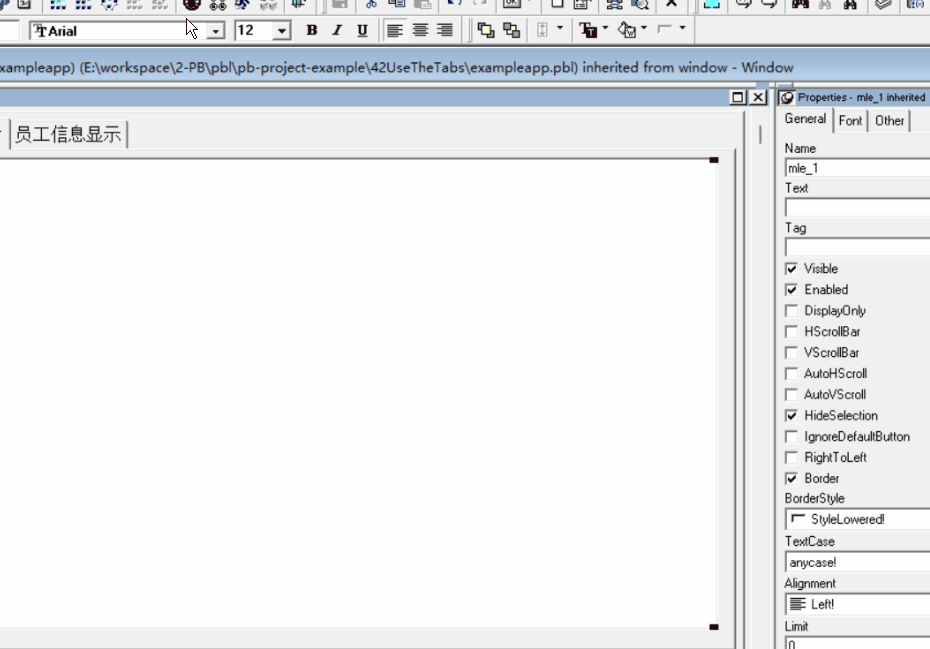Click the Properties panel title icon

click(787, 98)
